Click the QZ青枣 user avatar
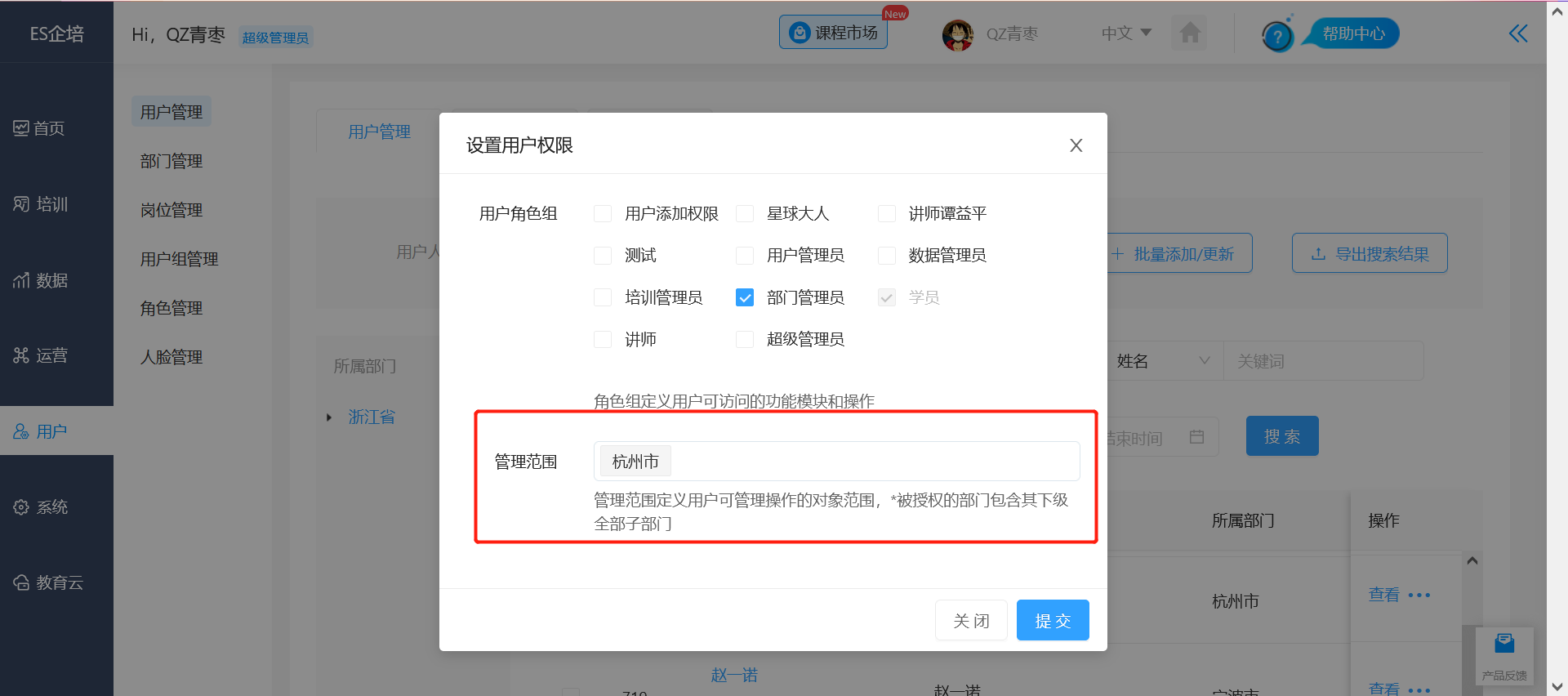Viewport: 1568px width, 696px height. click(x=957, y=34)
